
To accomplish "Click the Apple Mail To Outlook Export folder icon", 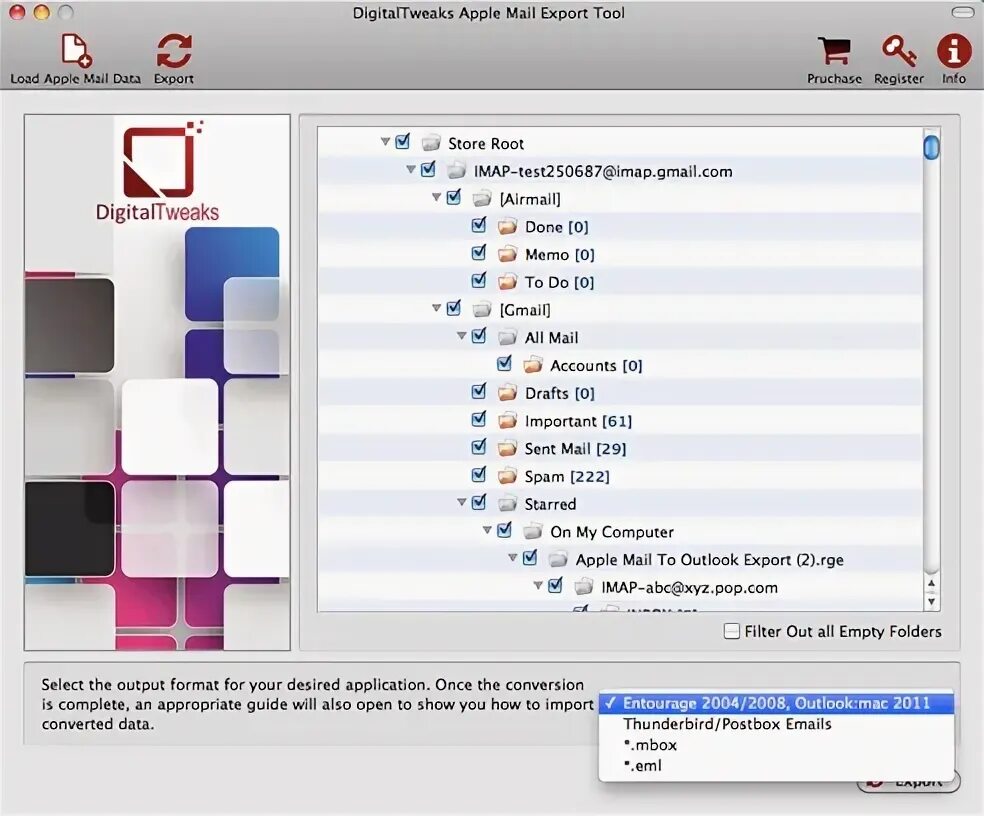I will tap(558, 559).
